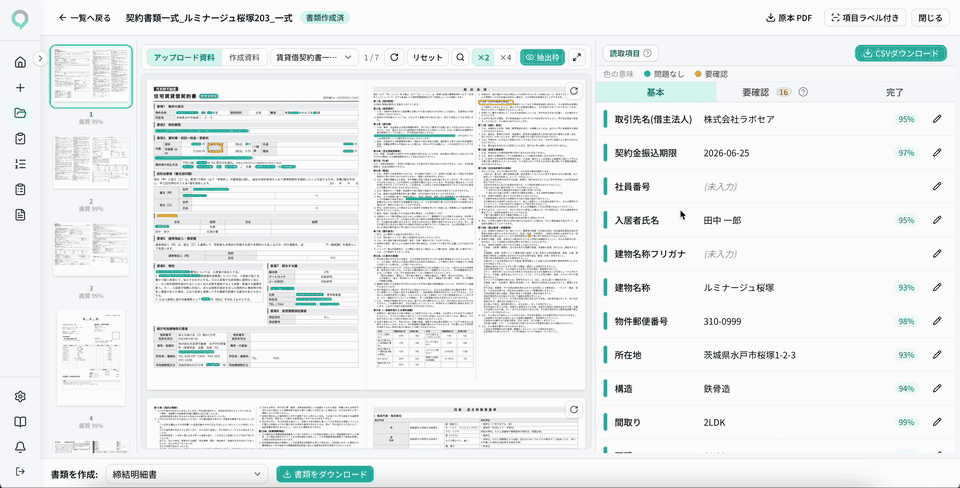Click the fullscreen expand arrows icon
Screen dimensions: 960x488
[576, 58]
